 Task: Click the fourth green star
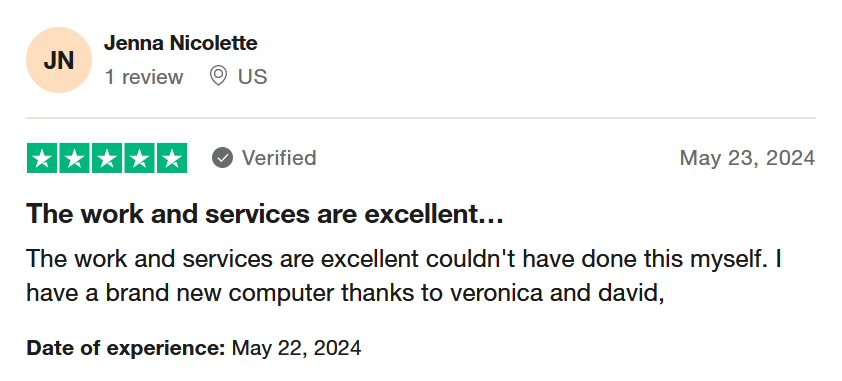(140, 158)
